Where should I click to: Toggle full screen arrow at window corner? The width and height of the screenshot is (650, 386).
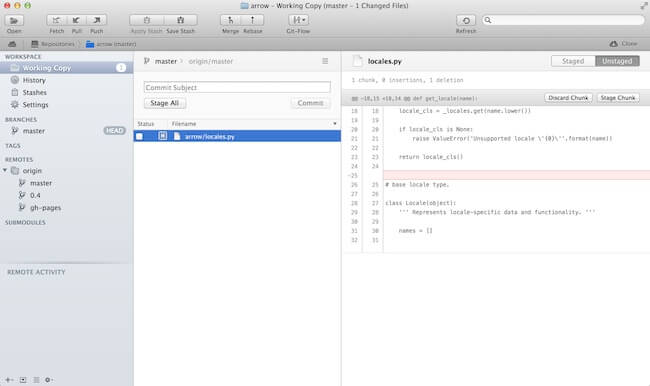[x=643, y=5]
